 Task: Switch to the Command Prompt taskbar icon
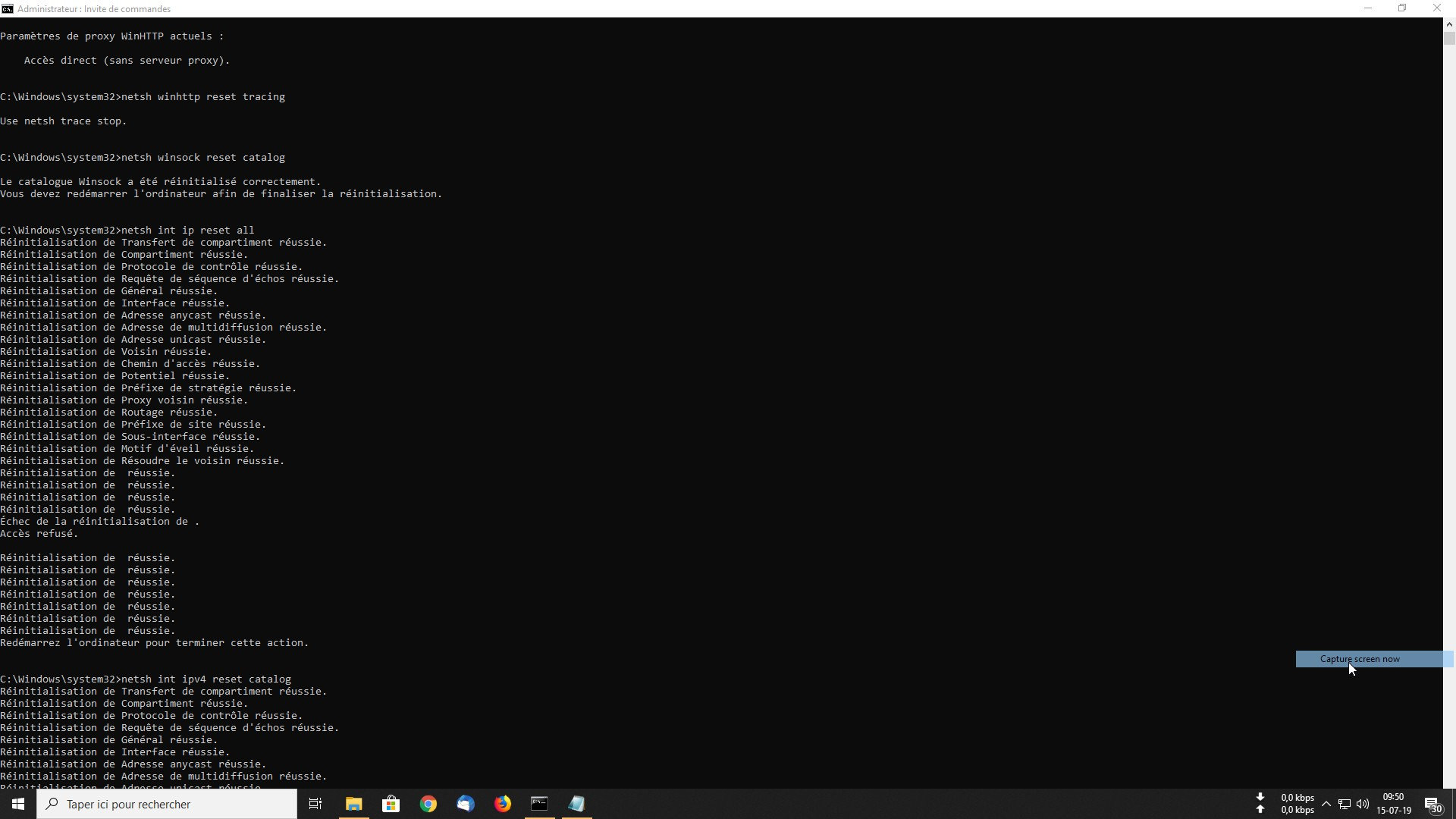pos(539,804)
